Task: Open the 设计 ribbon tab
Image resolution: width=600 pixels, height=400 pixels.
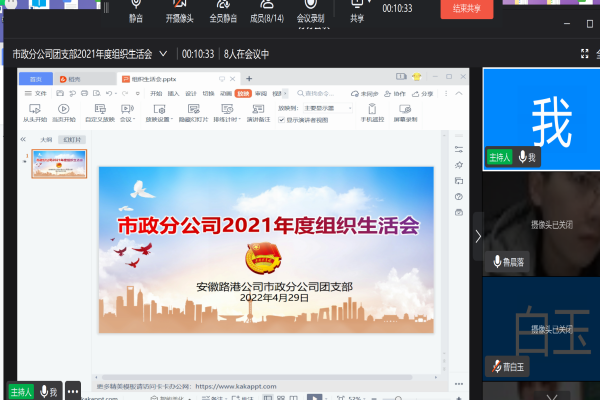Action: (x=191, y=93)
